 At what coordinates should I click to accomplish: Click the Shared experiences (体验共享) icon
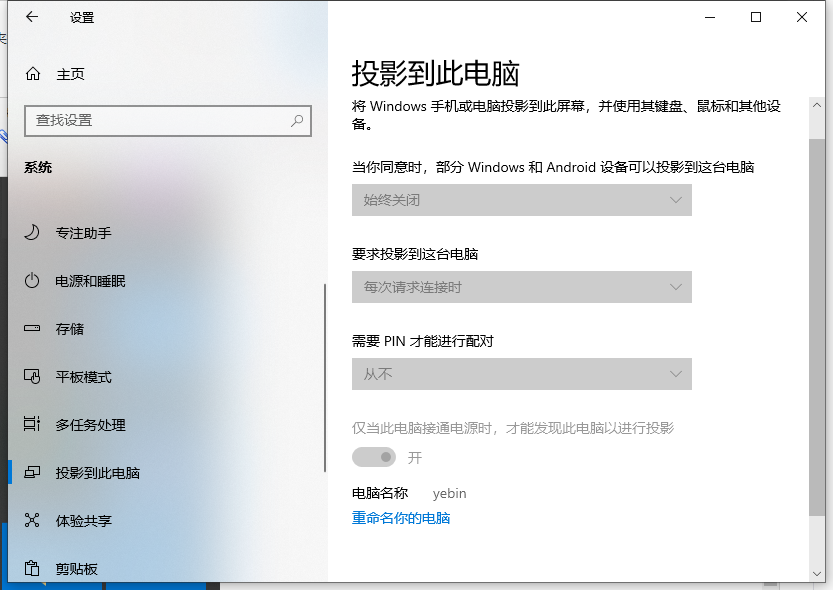pos(32,521)
